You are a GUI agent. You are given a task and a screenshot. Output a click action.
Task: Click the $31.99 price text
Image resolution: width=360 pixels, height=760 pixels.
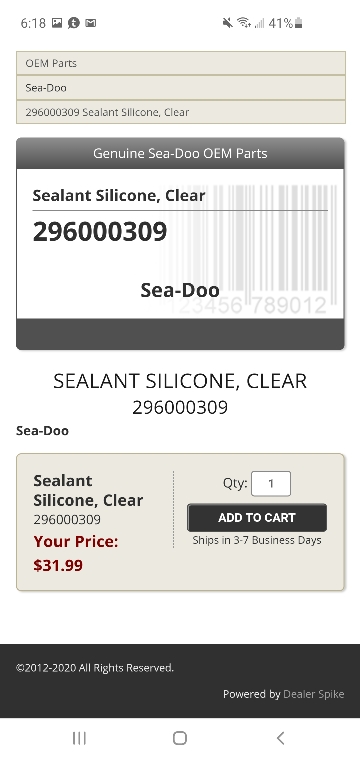coord(58,565)
